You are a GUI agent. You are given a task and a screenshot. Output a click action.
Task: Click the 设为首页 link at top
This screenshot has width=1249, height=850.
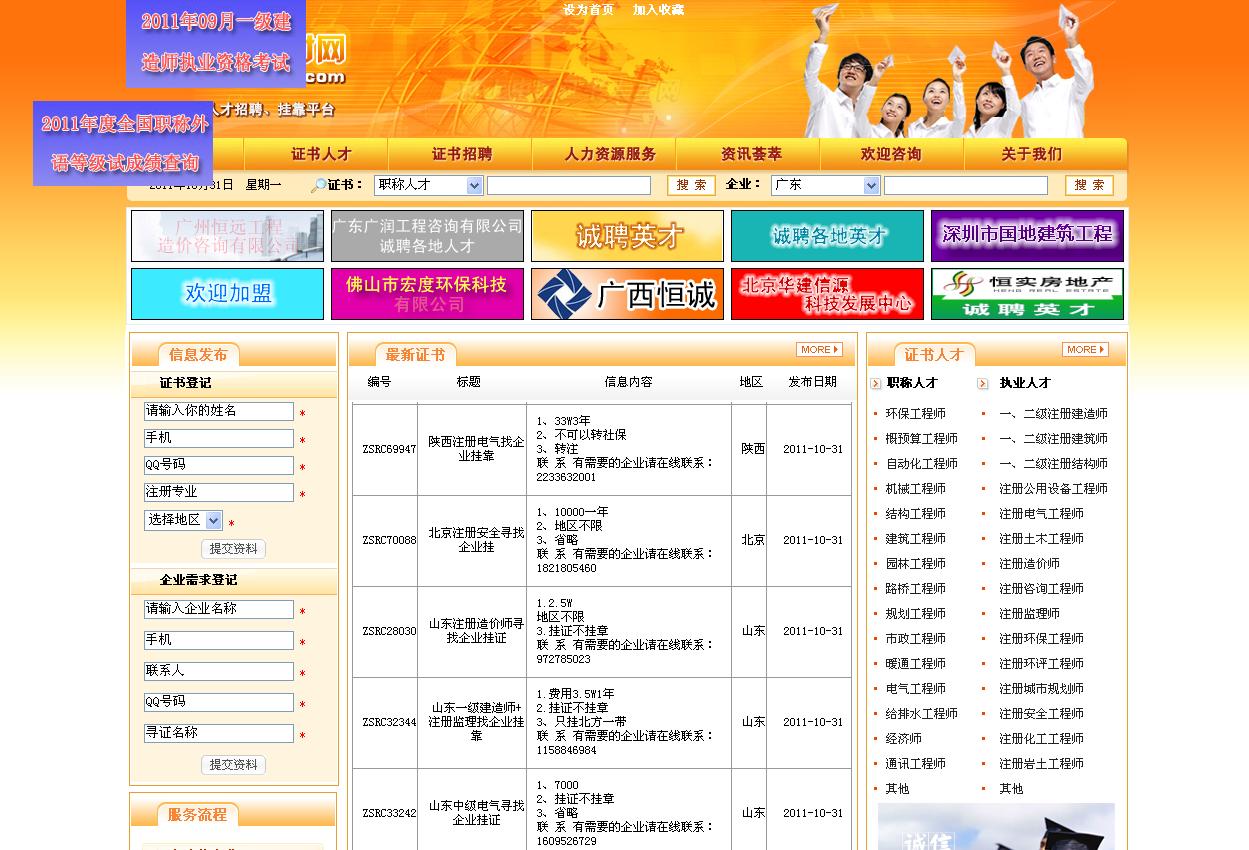click(588, 10)
